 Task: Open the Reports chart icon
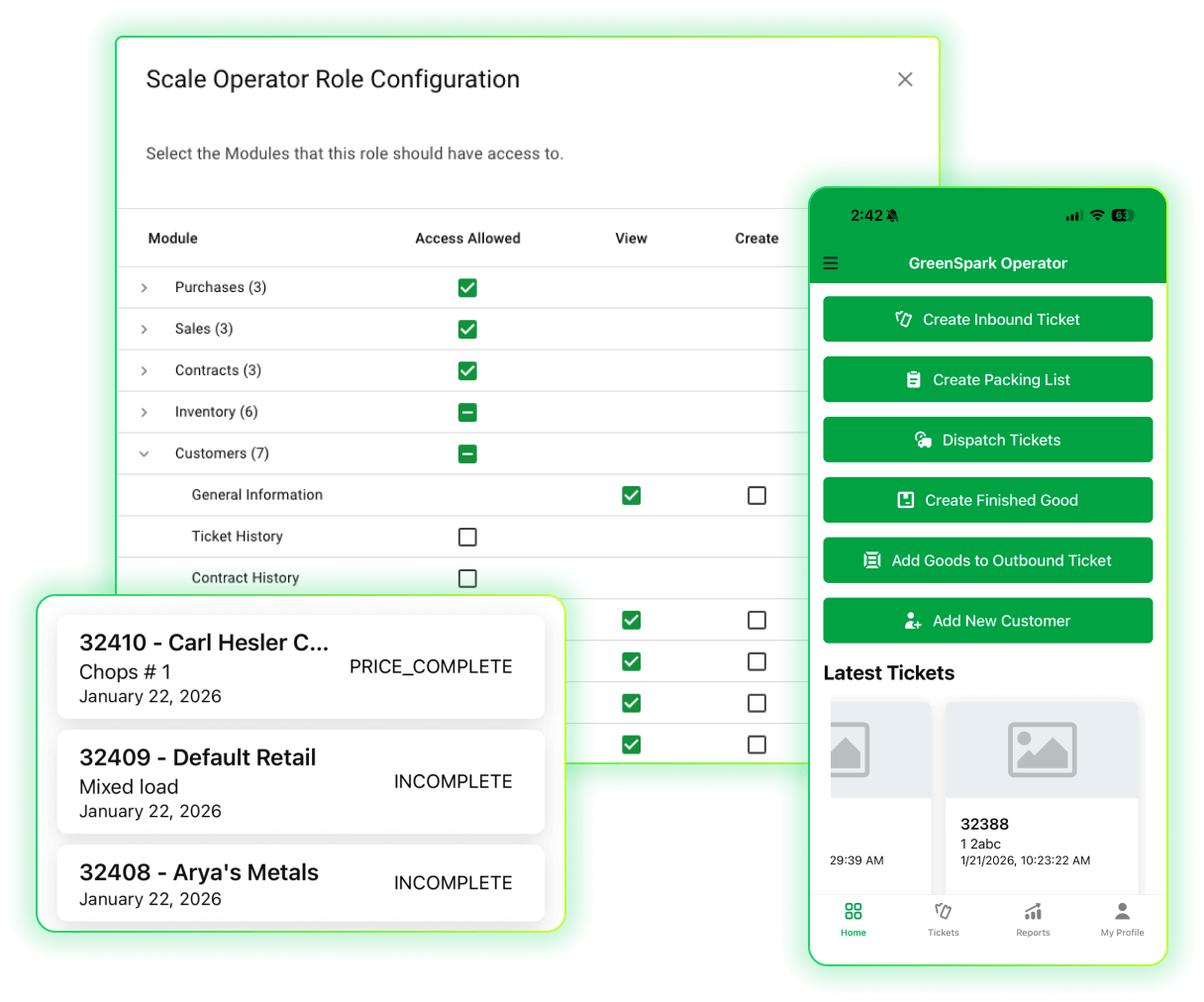point(1033,912)
